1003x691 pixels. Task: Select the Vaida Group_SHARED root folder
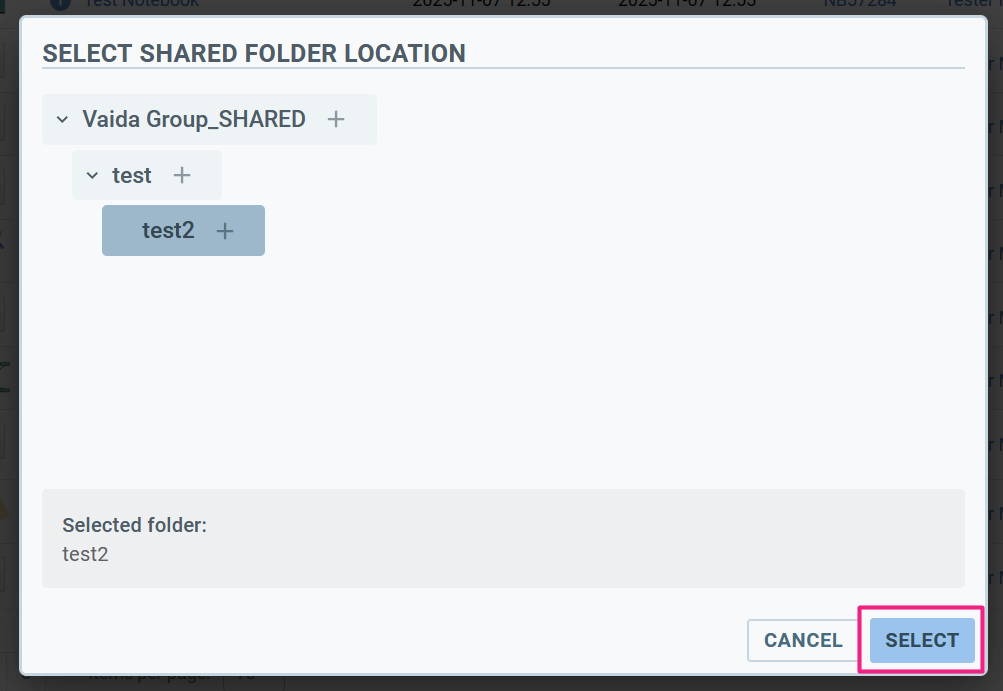pyautogui.click(x=193, y=119)
